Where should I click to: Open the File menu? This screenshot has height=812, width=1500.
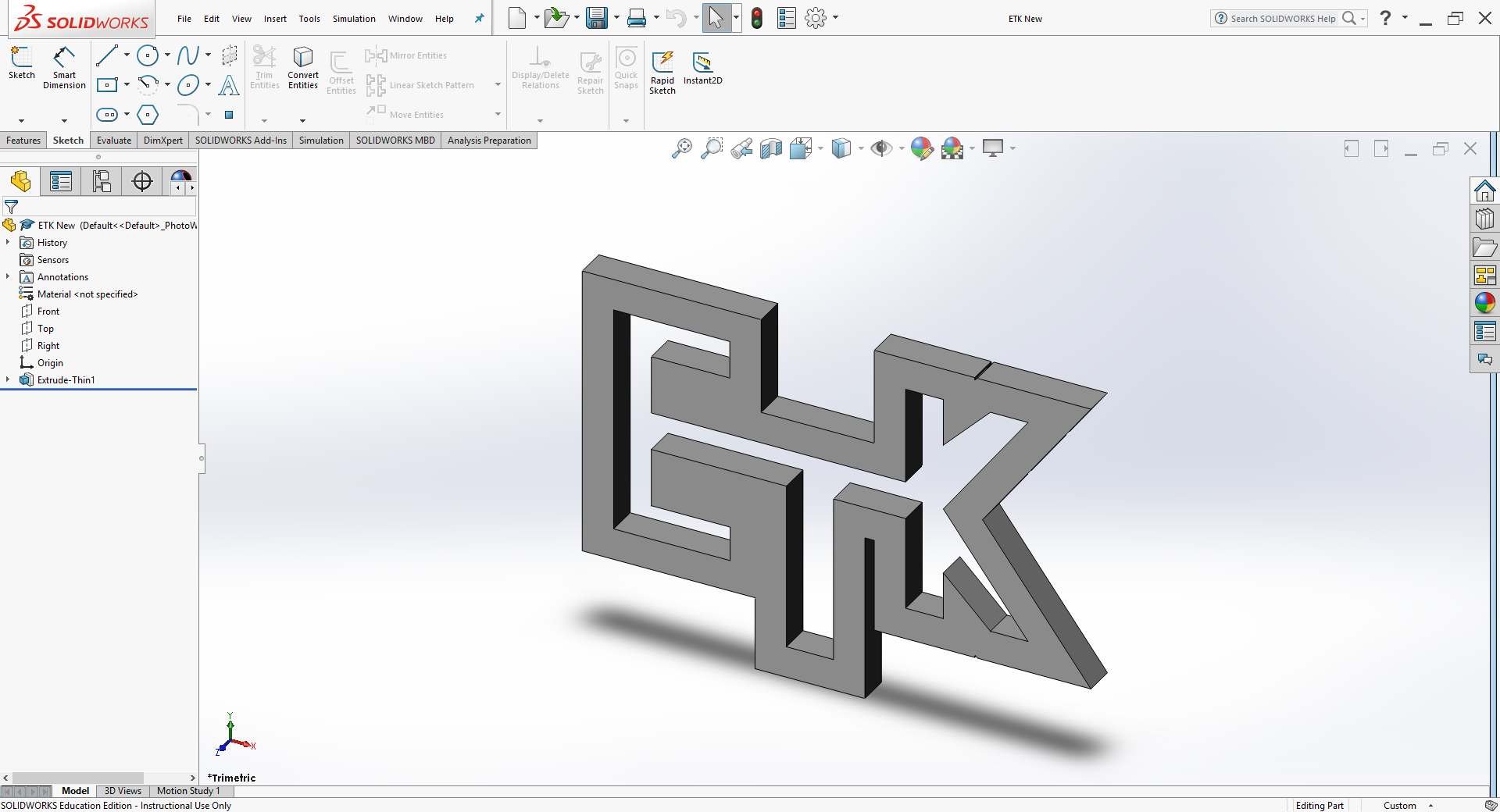(184, 19)
